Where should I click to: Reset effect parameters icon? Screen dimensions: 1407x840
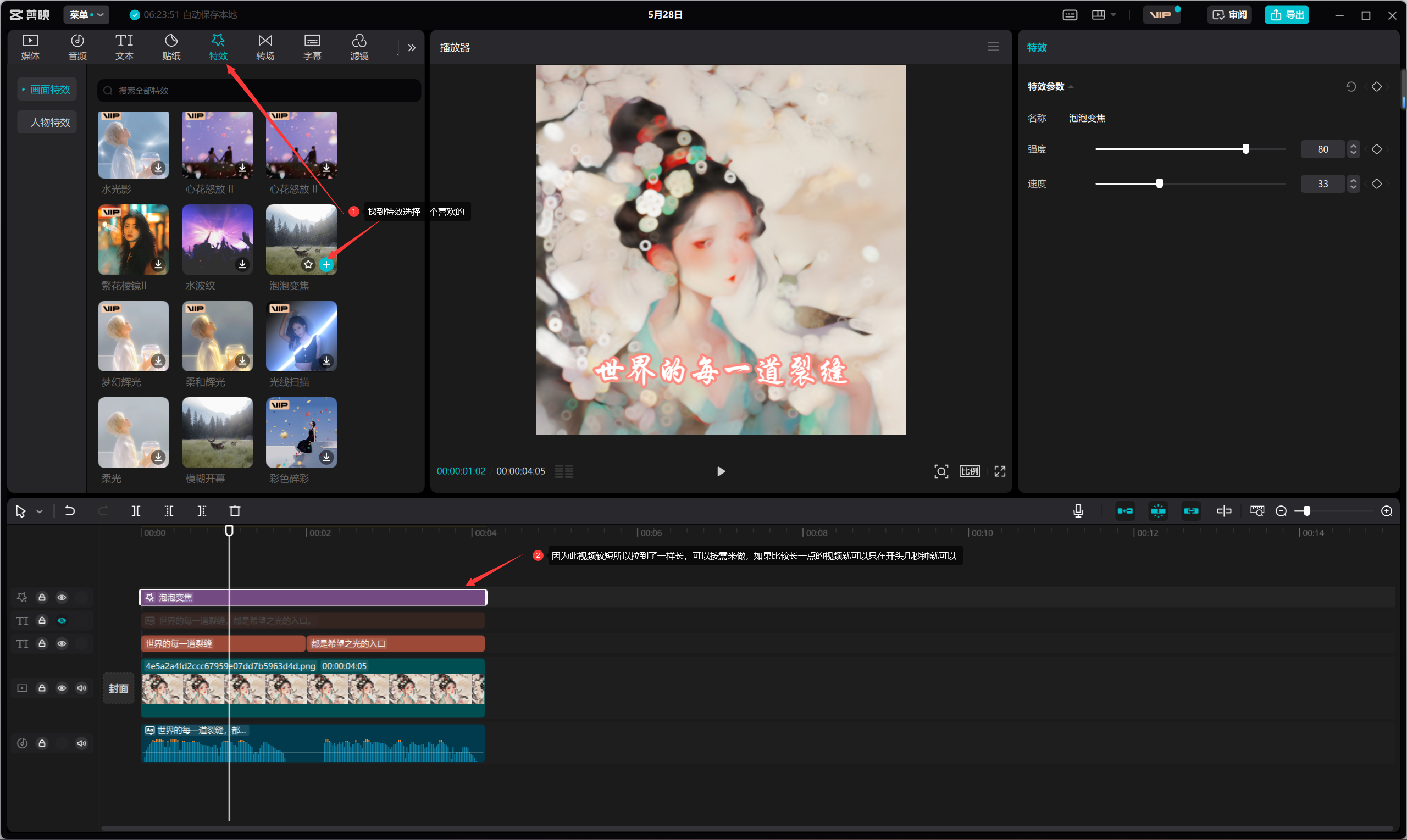pos(1351,87)
